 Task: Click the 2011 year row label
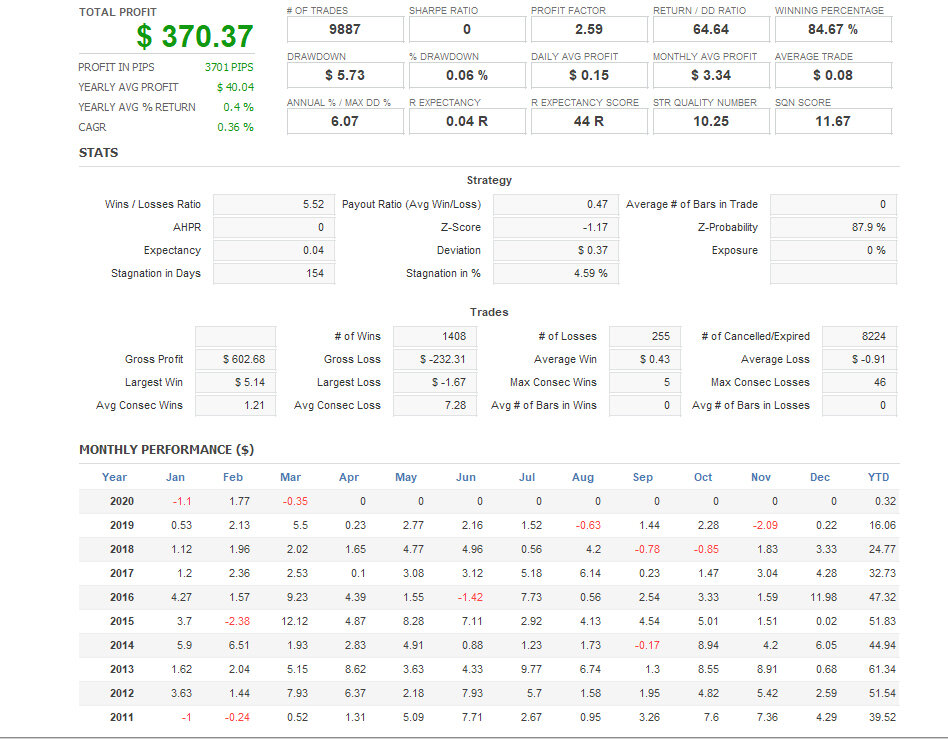point(122,717)
